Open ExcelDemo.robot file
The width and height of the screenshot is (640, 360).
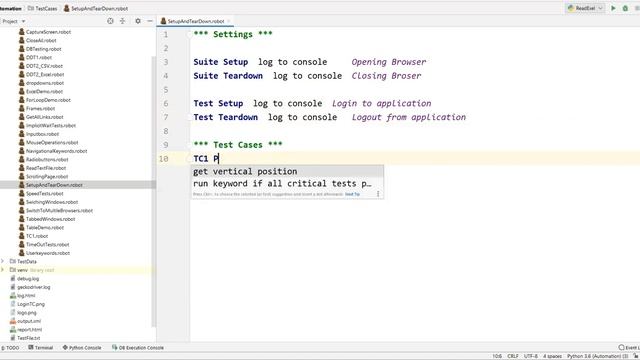(41, 91)
